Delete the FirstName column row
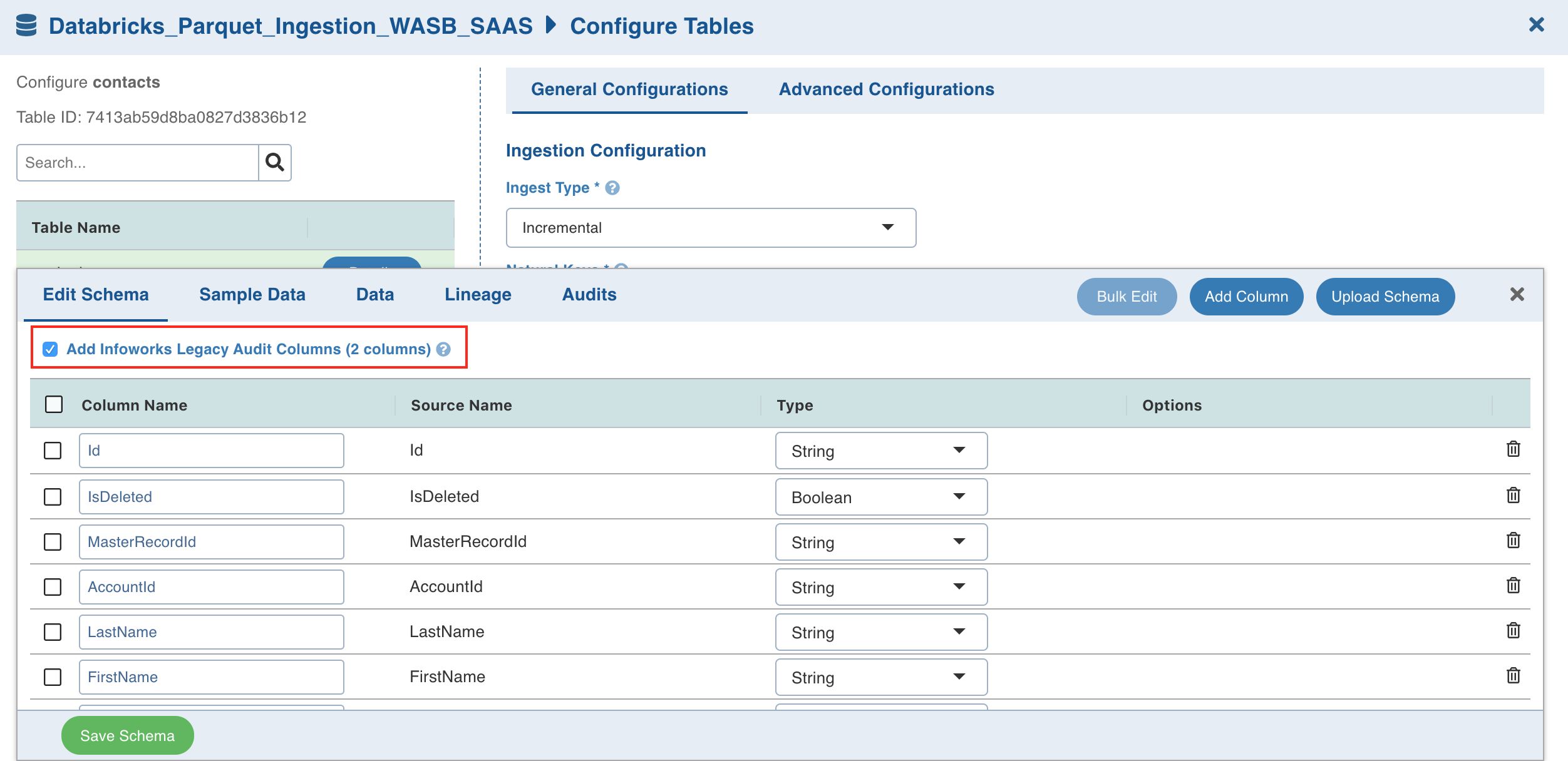The image size is (1568, 761). pos(1513,676)
